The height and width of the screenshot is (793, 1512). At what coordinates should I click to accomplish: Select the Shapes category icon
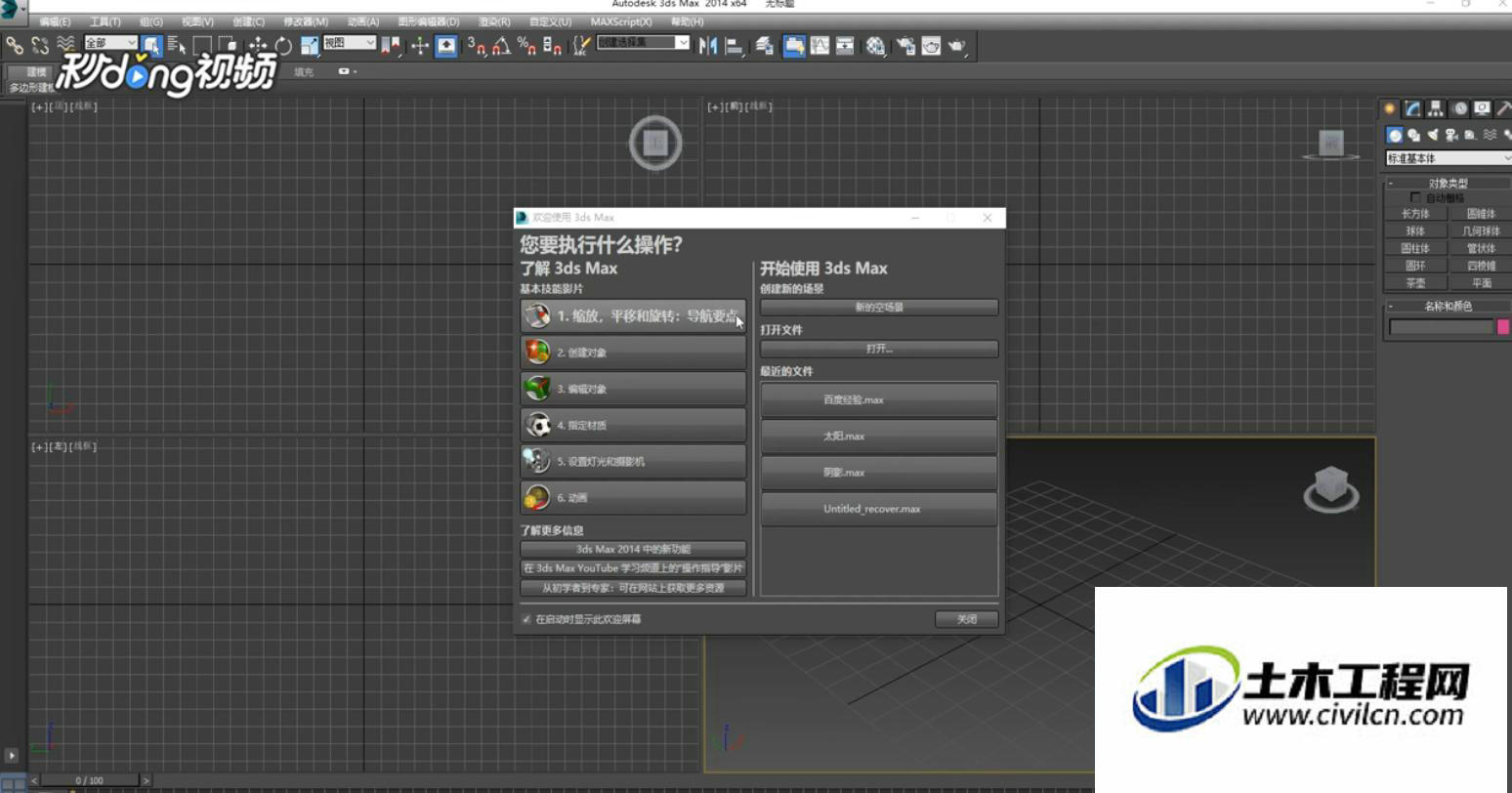(x=1413, y=135)
